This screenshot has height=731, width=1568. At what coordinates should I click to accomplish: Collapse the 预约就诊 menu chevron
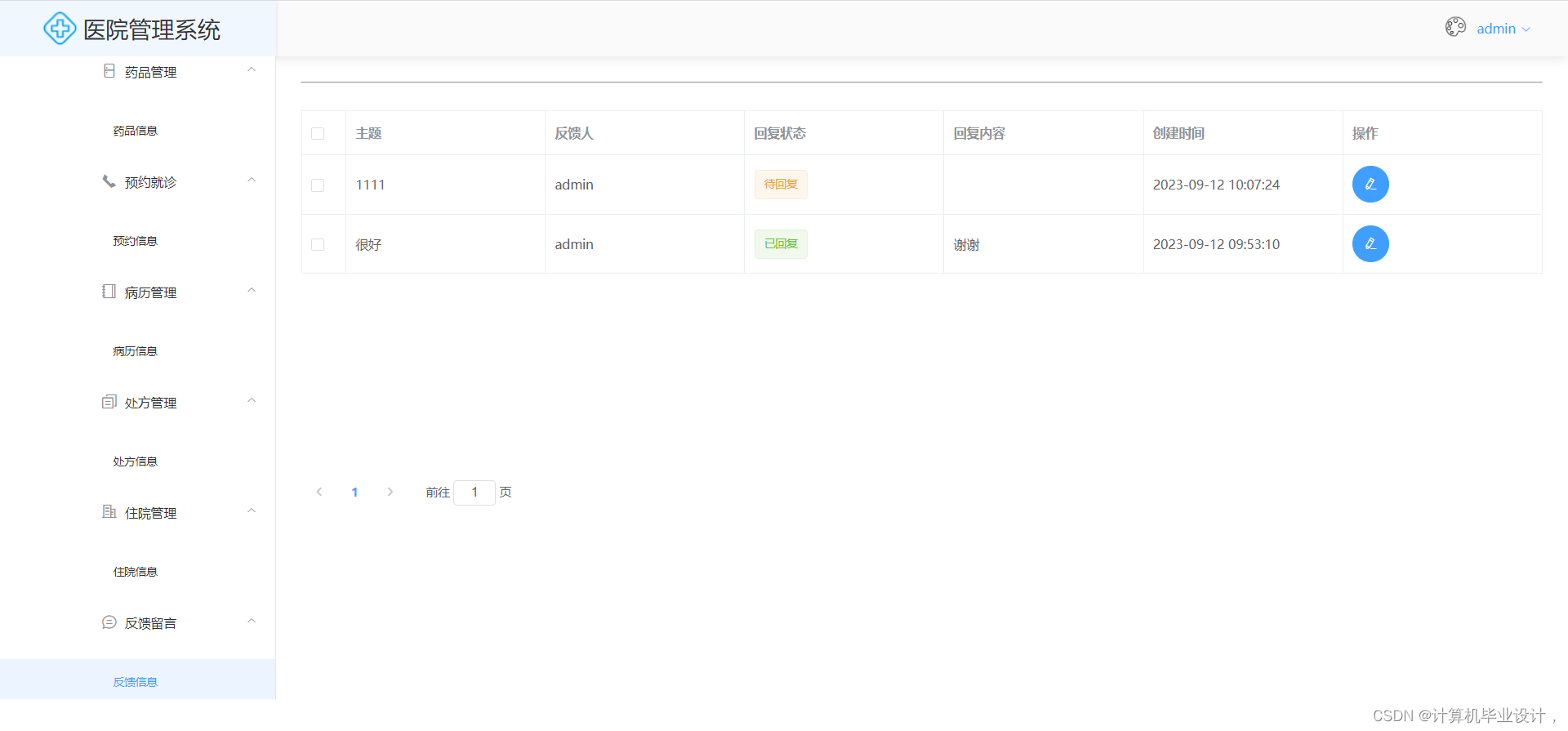click(252, 181)
